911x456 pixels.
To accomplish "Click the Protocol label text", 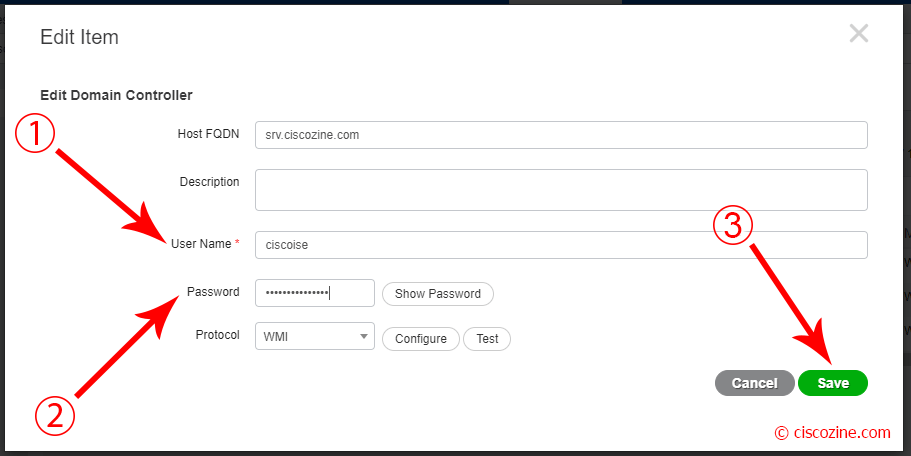I will (217, 335).
